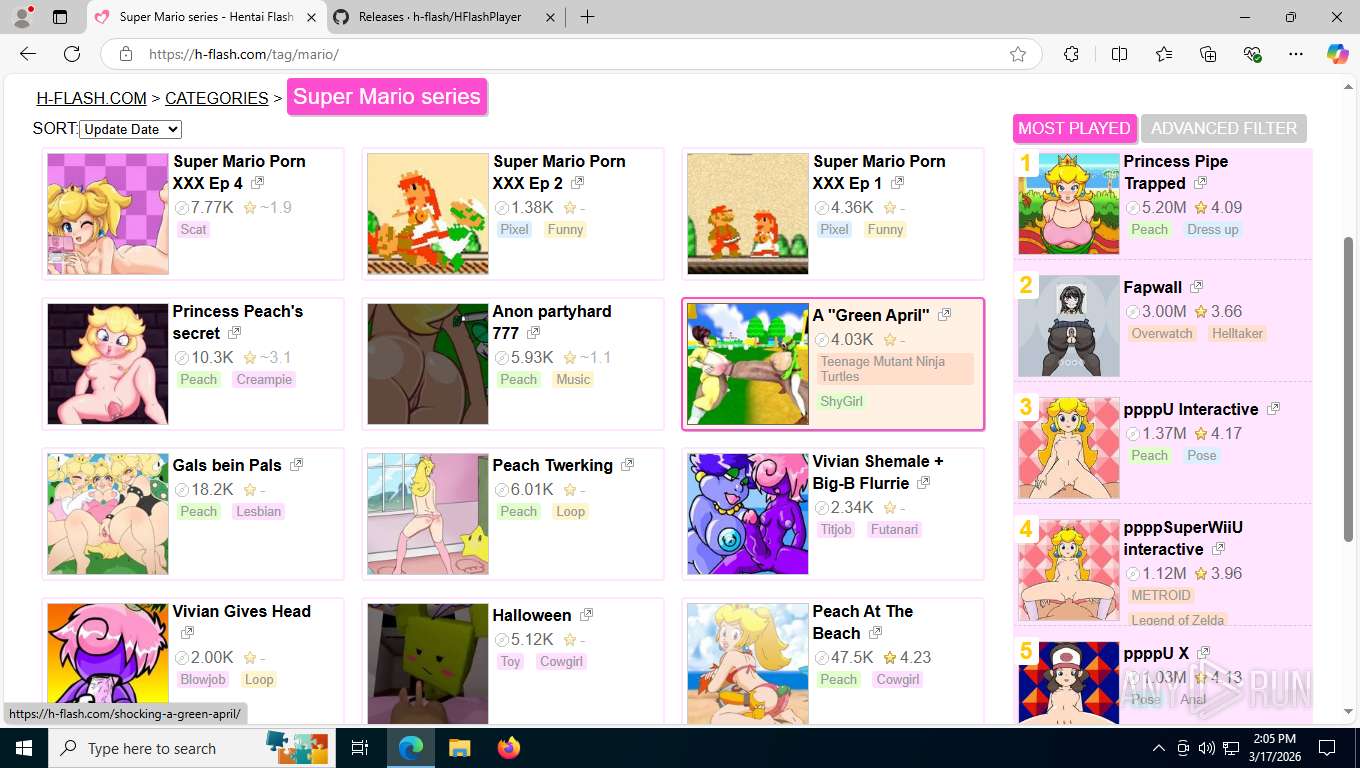Image resolution: width=1360 pixels, height=768 pixels.
Task: Open the volume control in system tray
Action: pyautogui.click(x=1207, y=748)
